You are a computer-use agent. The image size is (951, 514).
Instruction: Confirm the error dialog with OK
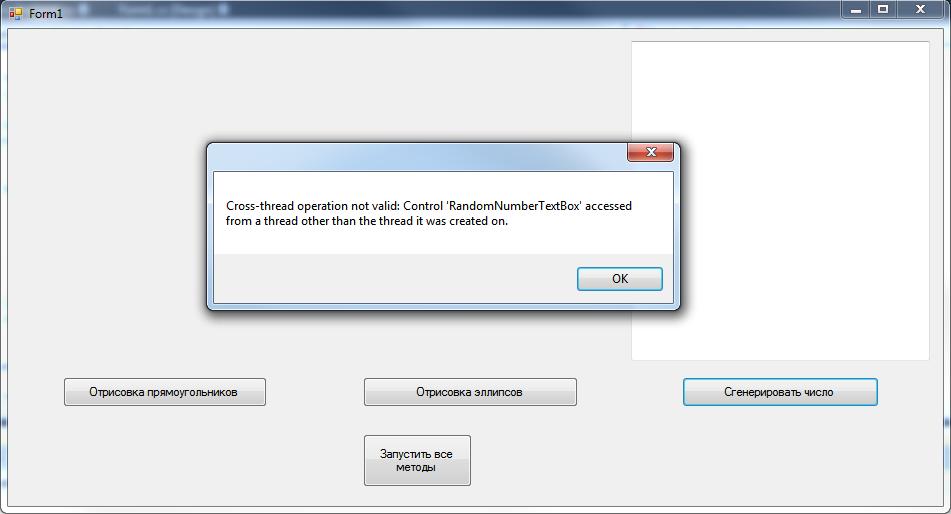tap(619, 279)
